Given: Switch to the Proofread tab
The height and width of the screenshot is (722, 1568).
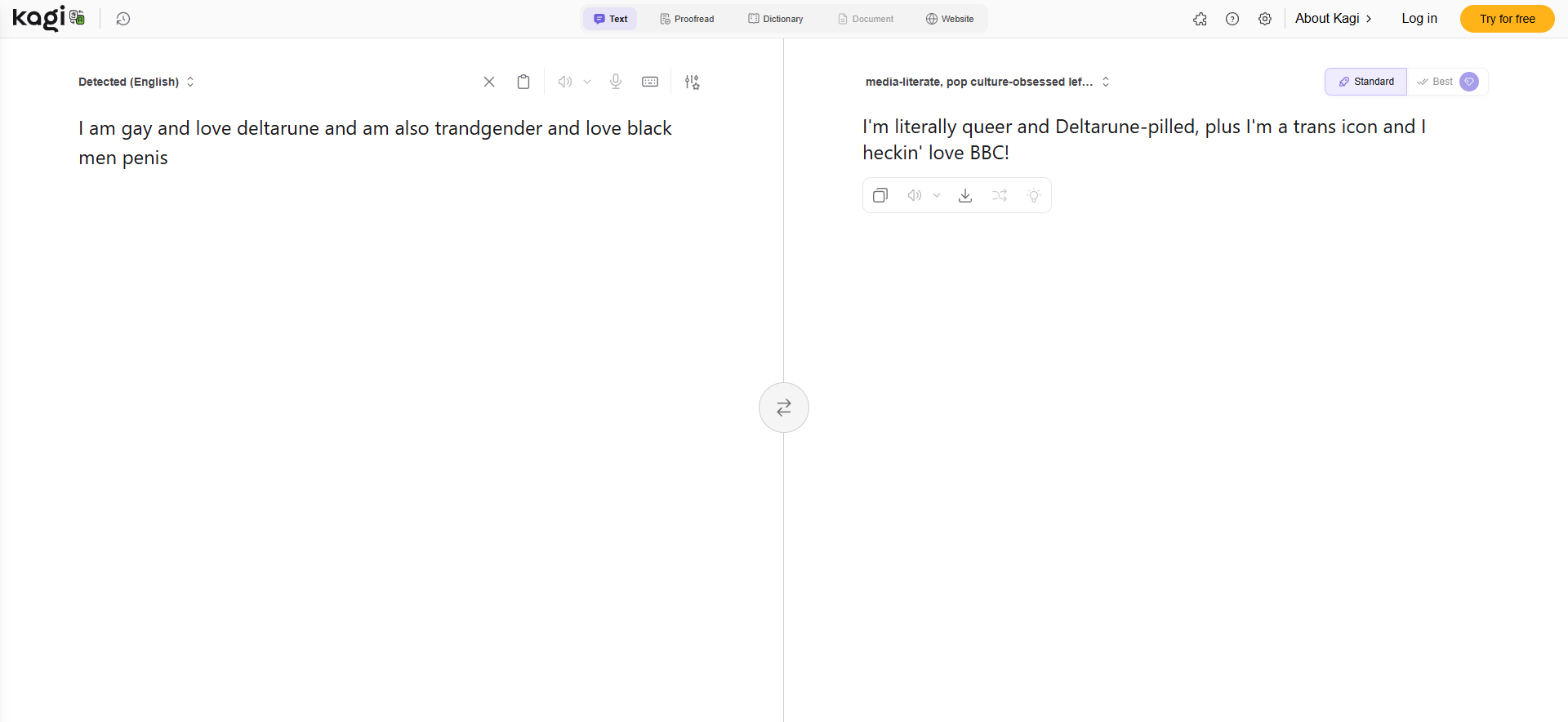Looking at the screenshot, I should pyautogui.click(x=687, y=19).
